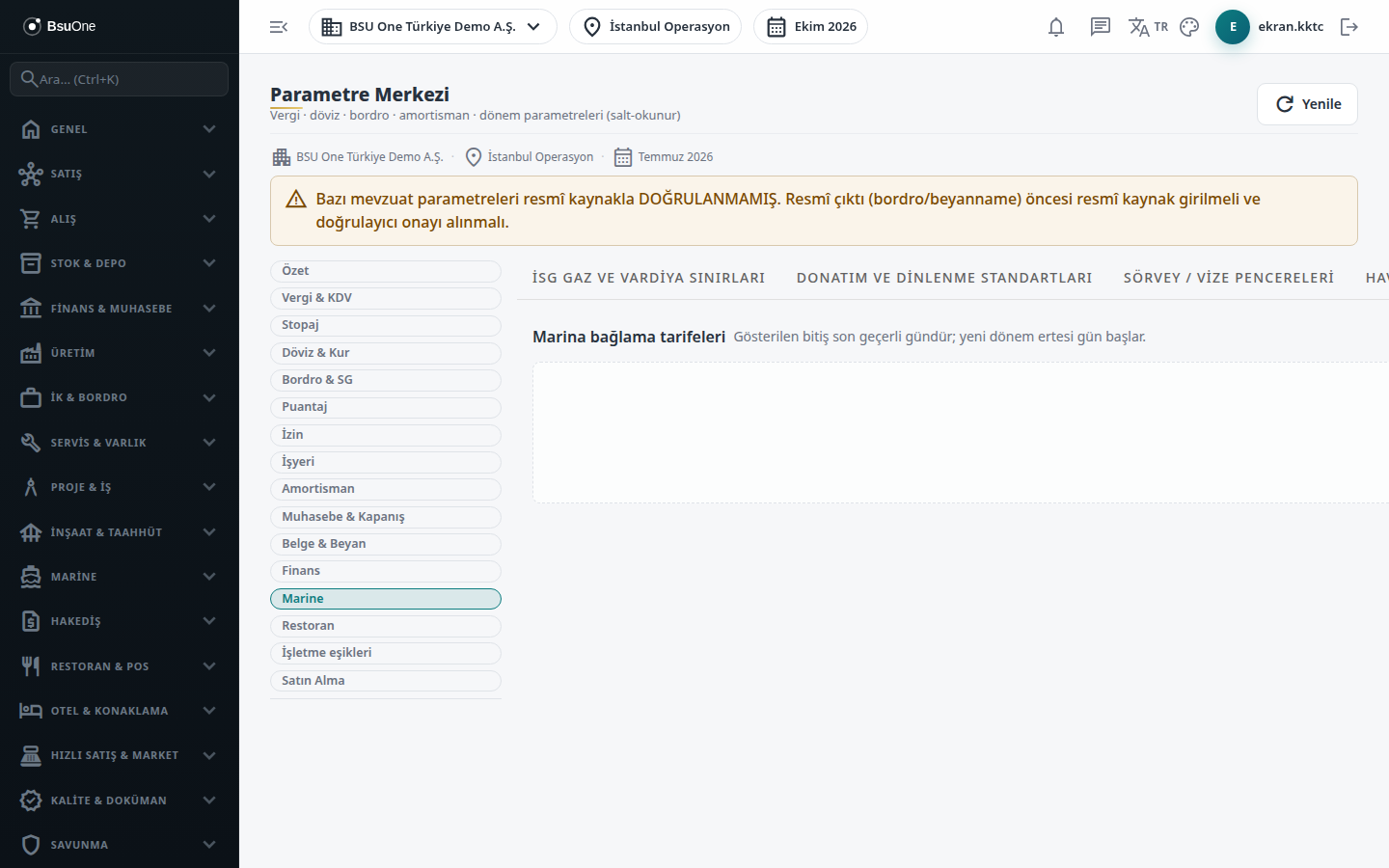Open the notifications bell
The image size is (1389, 868).
pos(1056,27)
